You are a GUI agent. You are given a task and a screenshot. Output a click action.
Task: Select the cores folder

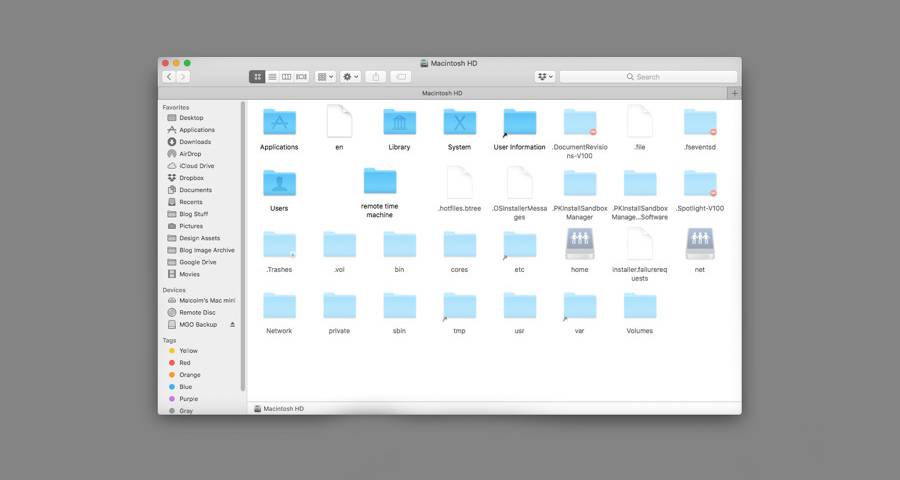(460, 244)
